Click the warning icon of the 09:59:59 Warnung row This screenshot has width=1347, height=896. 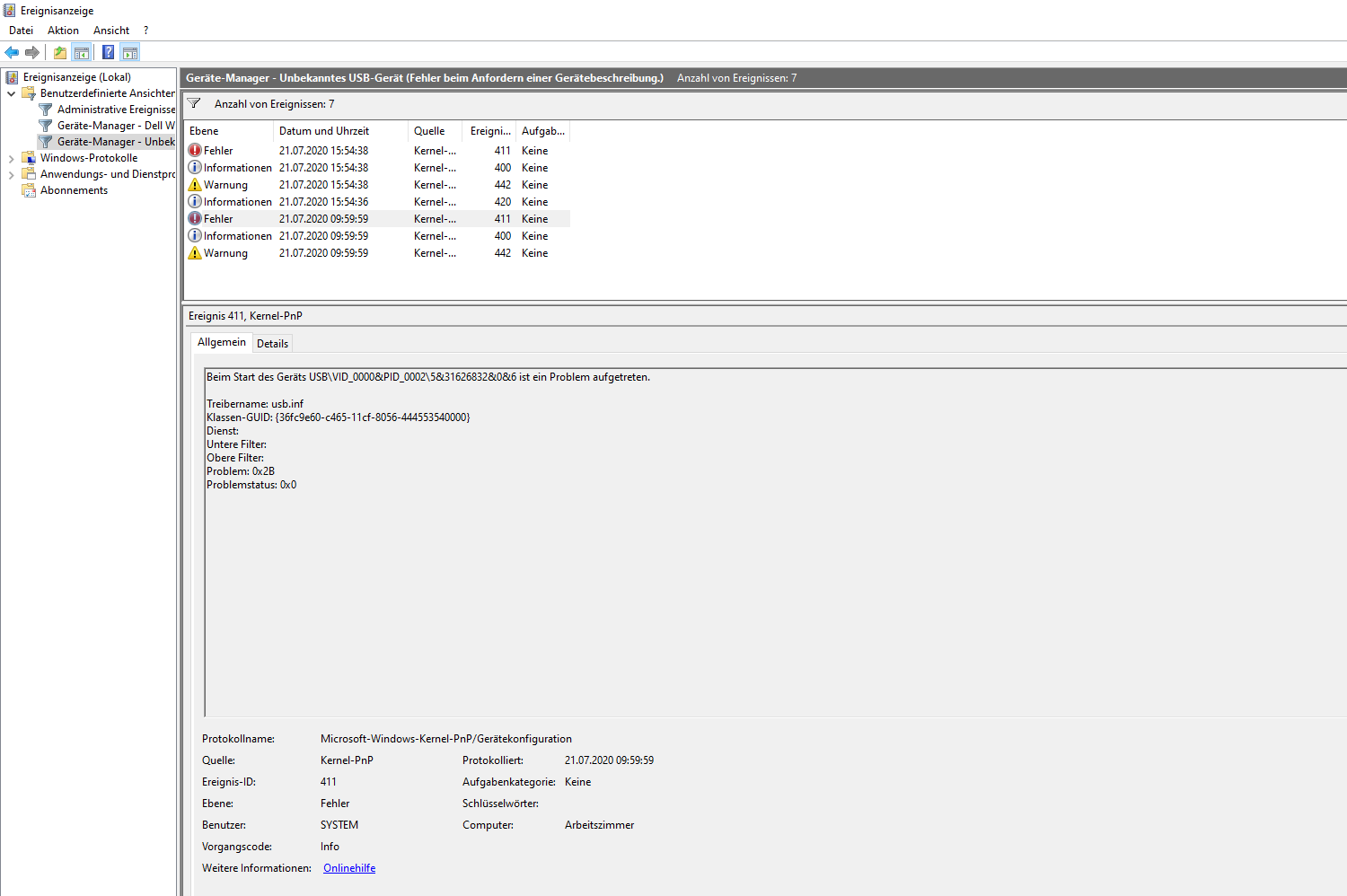click(x=195, y=252)
